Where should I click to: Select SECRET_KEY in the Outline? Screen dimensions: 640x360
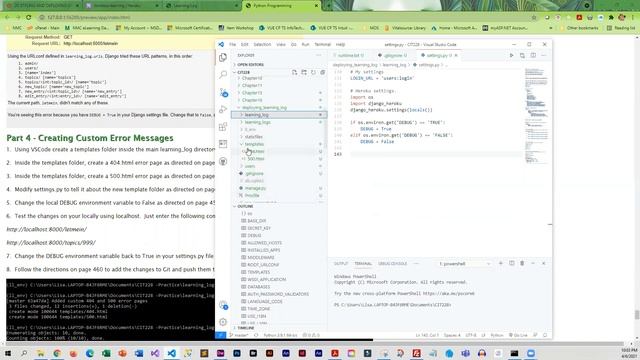(x=259, y=229)
